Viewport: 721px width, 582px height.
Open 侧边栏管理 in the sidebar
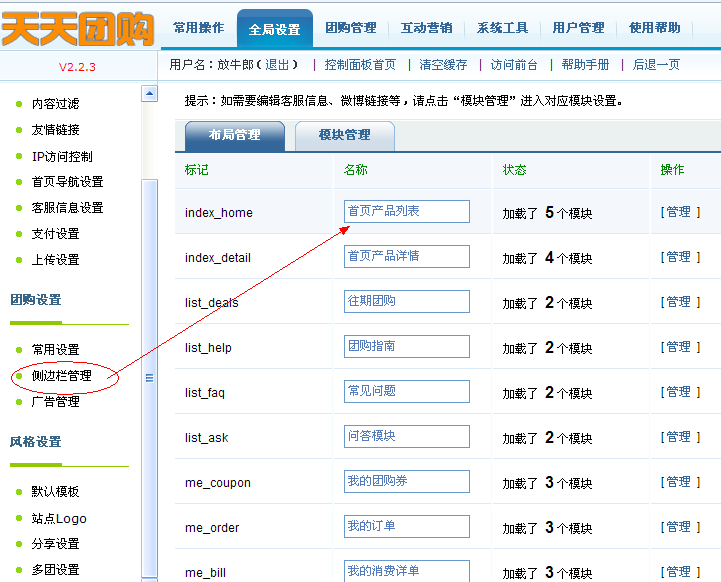(61, 376)
